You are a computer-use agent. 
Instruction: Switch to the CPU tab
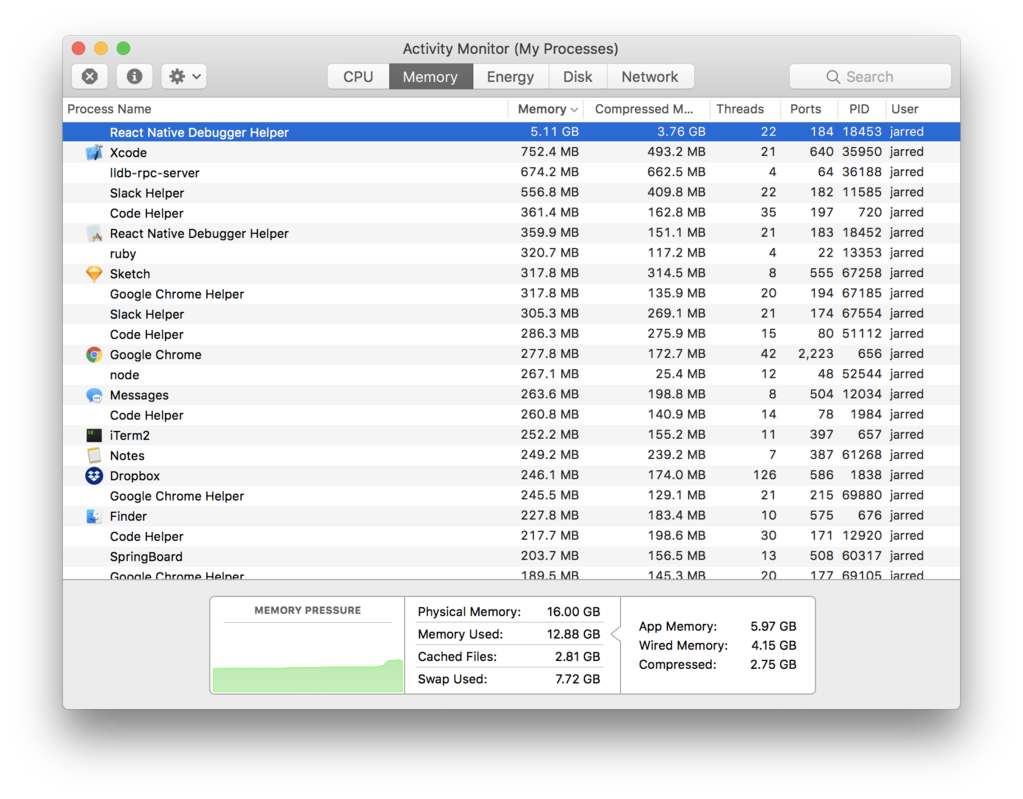(358, 76)
